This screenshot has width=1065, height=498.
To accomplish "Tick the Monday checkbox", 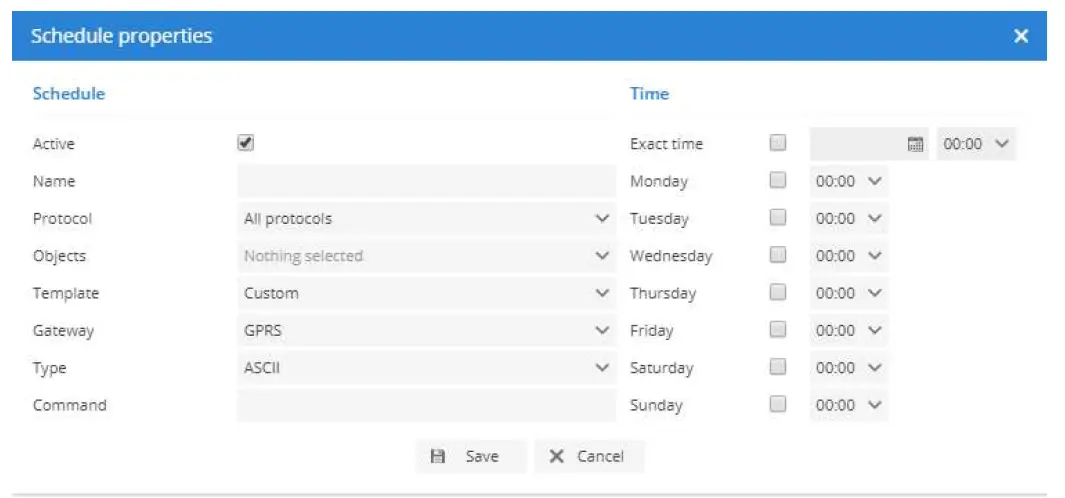I will pos(778,181).
